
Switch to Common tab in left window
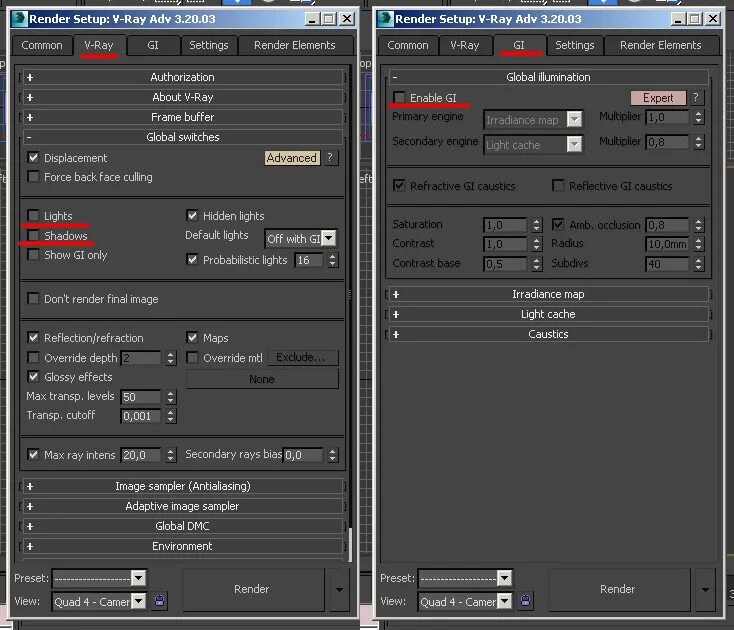pos(42,45)
